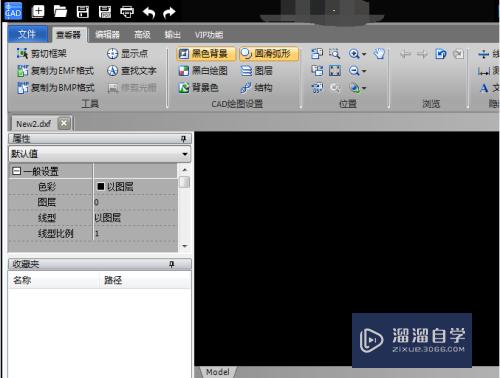Open the 3D view dropdown arrow
This screenshot has height=378, width=500.
point(364,88)
